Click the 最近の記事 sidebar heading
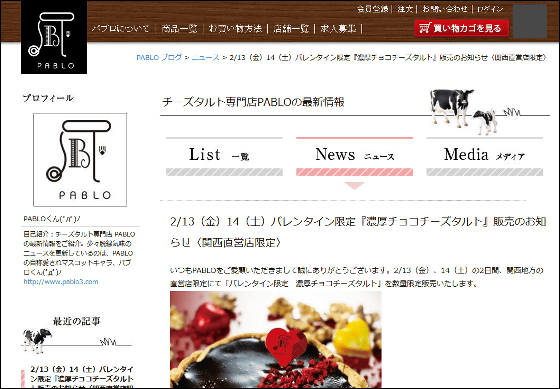This screenshot has height=389, width=560. [77, 321]
